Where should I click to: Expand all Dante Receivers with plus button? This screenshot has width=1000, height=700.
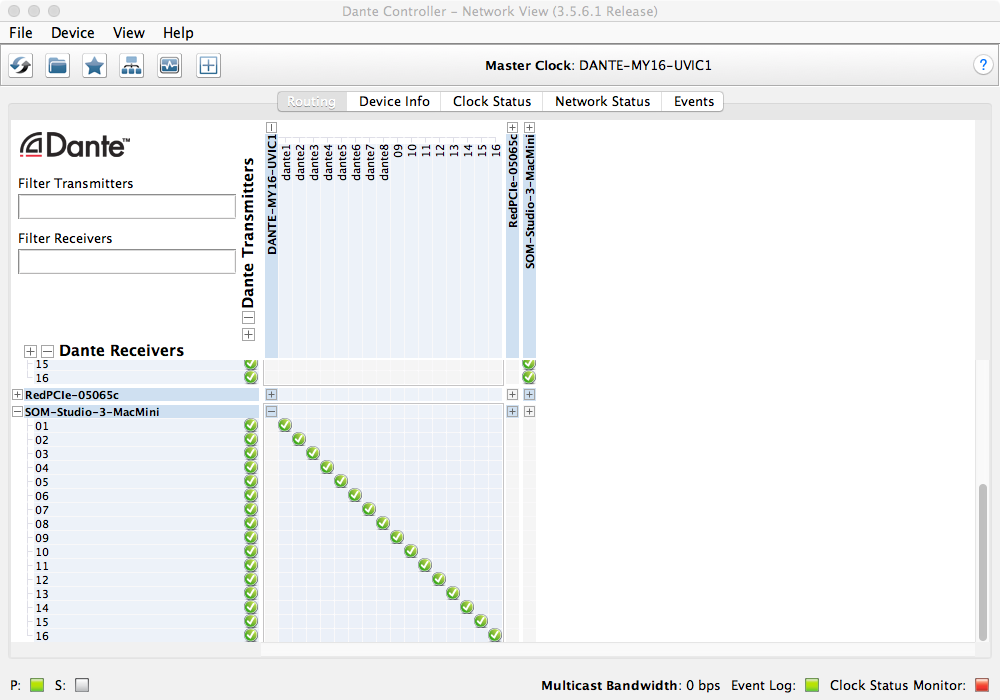click(30, 351)
